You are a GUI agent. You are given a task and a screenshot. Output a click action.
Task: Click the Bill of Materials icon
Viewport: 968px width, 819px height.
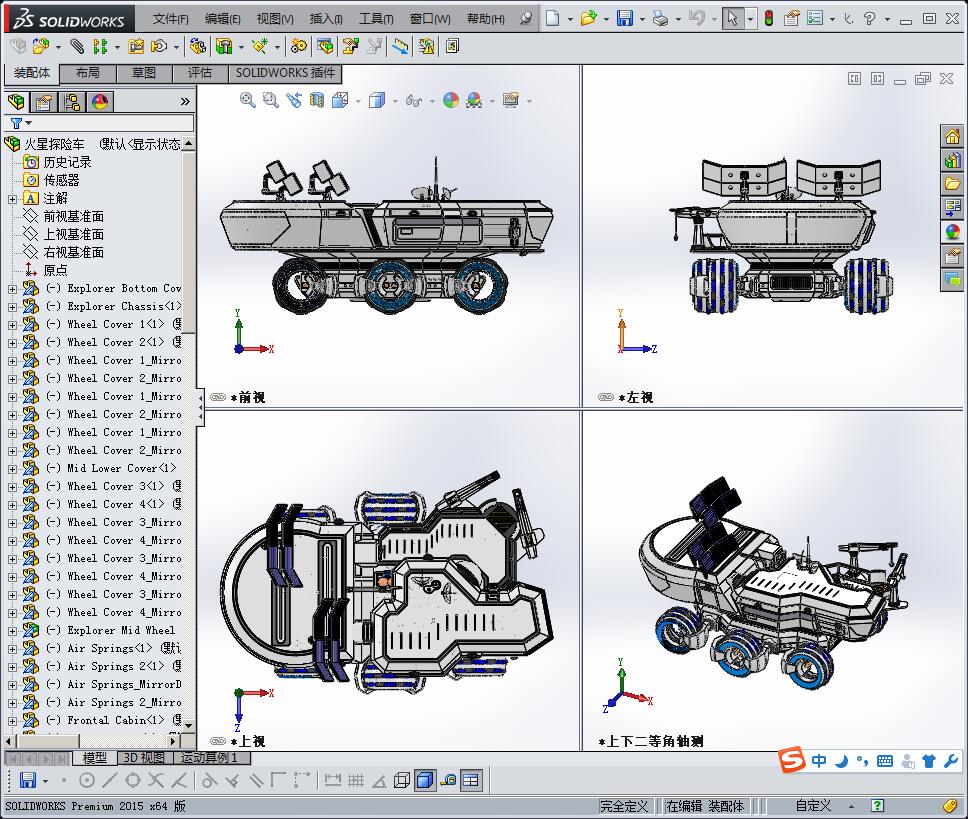[x=325, y=46]
